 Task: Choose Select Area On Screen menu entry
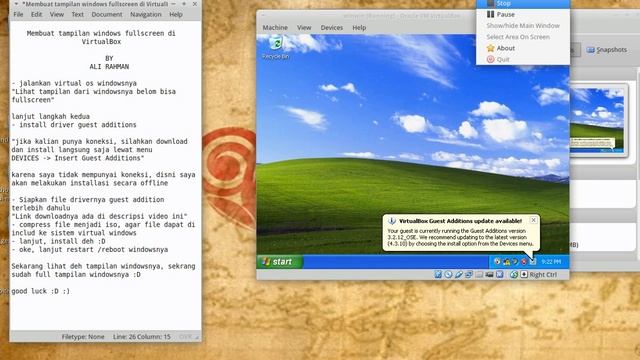tap(523, 37)
